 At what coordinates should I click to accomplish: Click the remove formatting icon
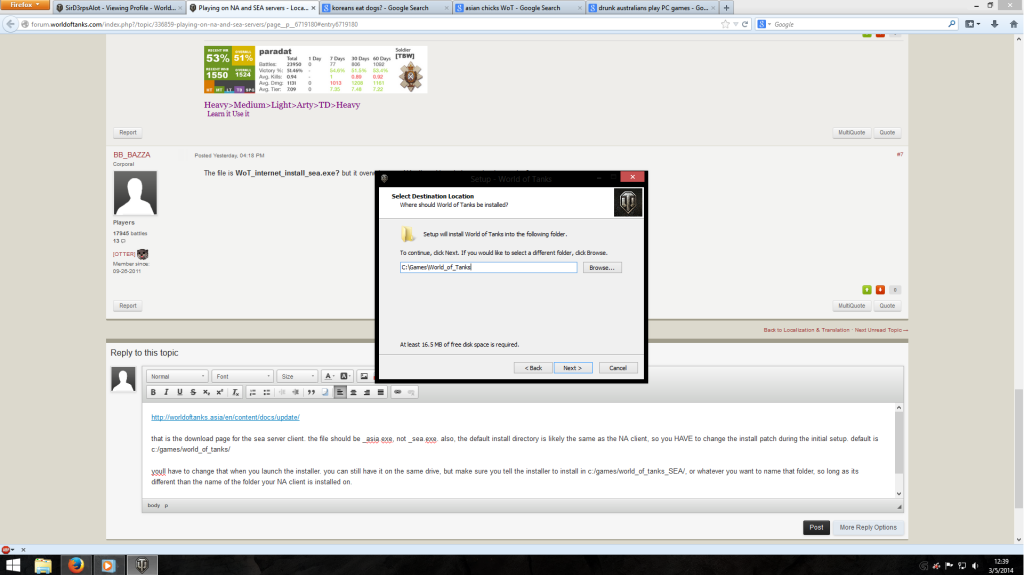236,392
